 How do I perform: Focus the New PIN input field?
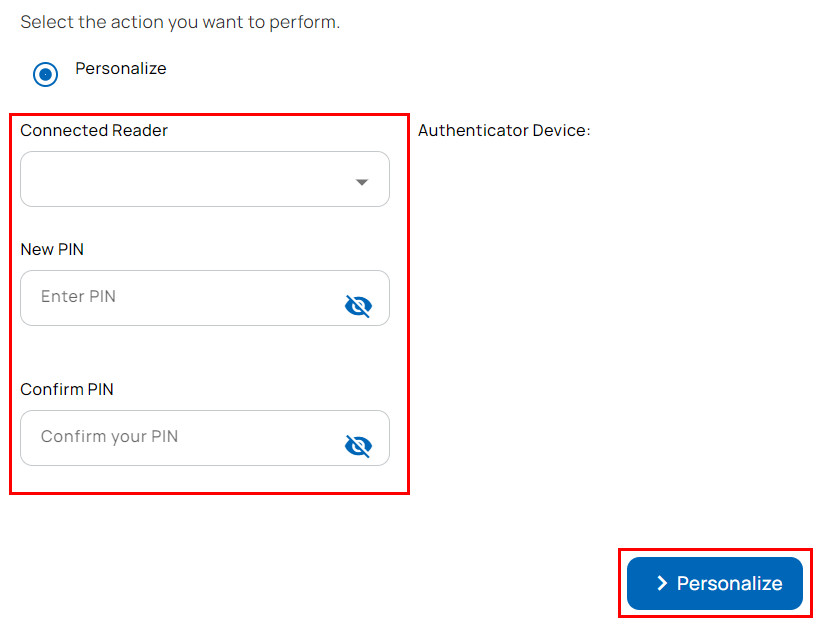[x=180, y=298]
